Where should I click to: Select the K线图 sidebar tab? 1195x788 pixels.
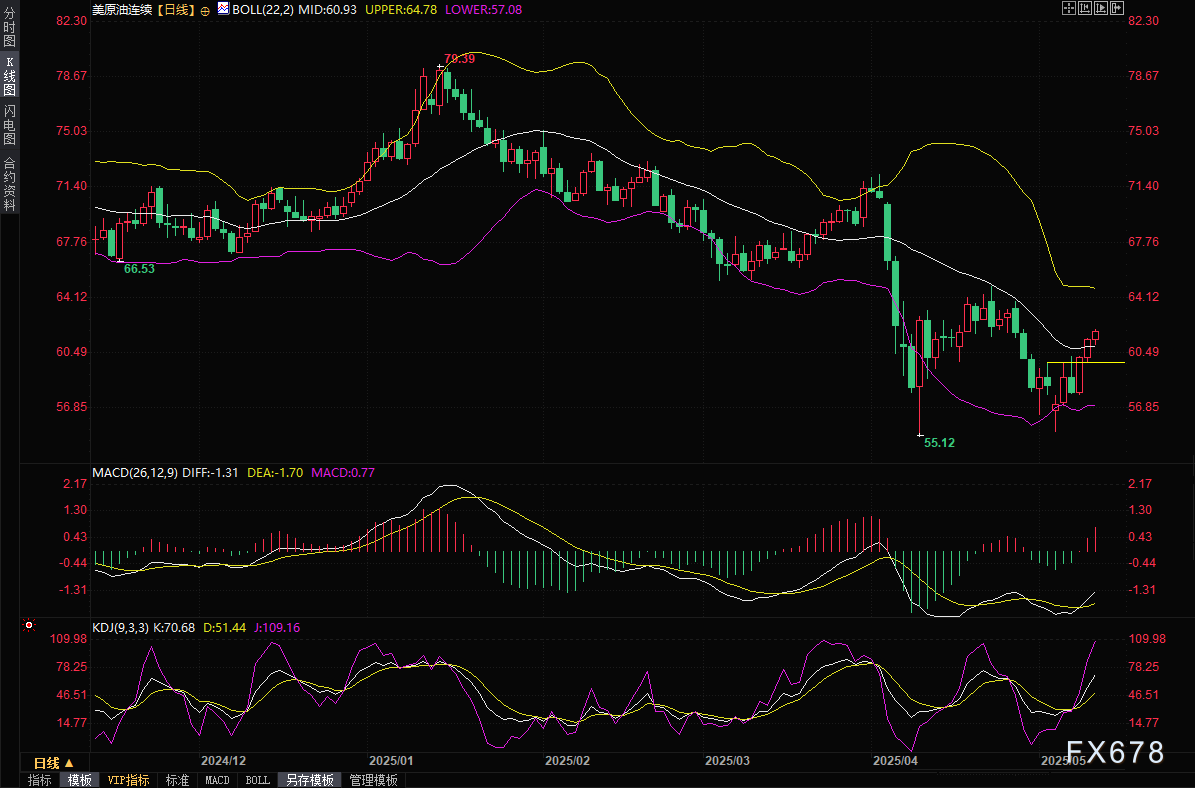pos(9,76)
